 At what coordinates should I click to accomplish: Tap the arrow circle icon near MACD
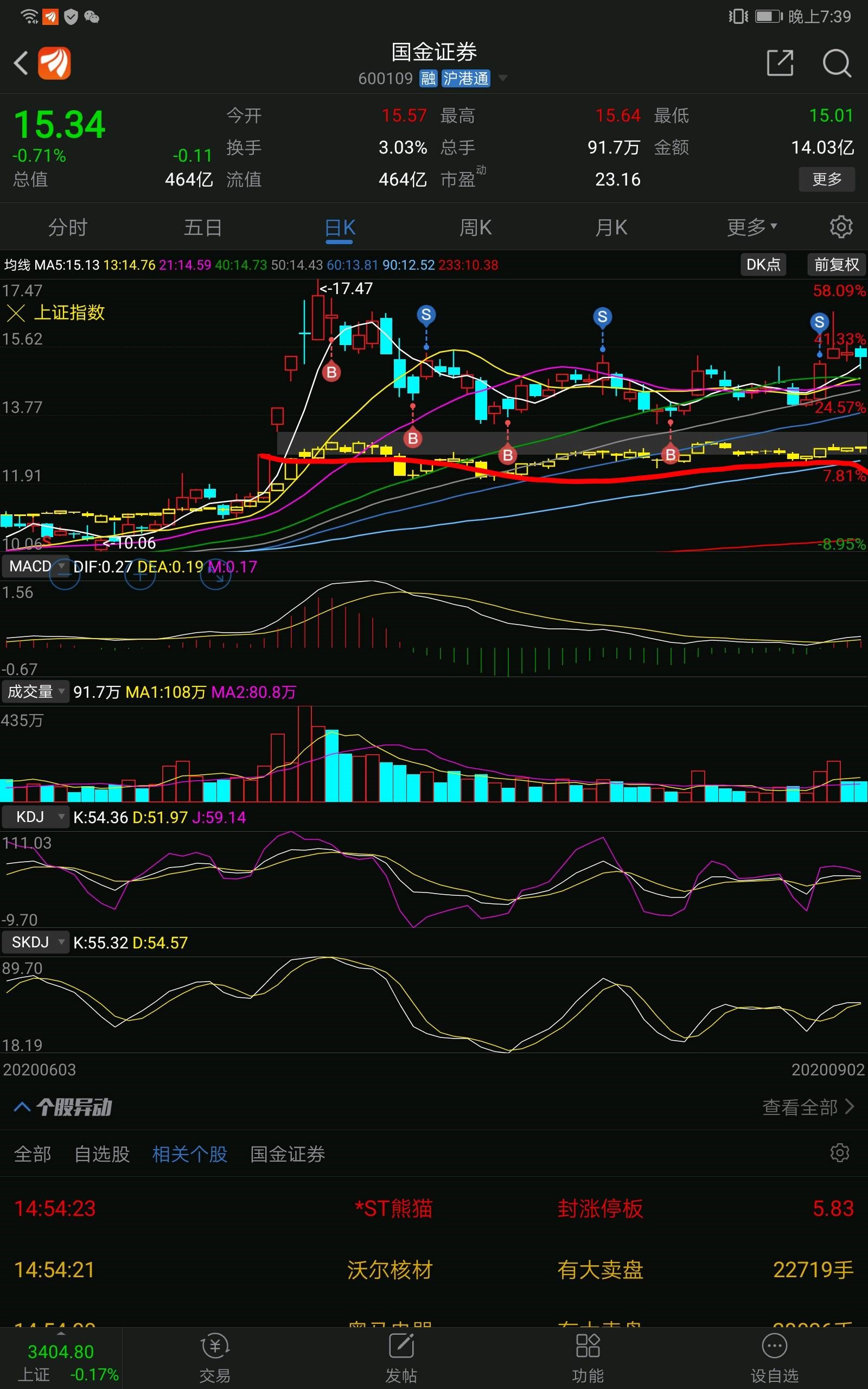tap(215, 575)
